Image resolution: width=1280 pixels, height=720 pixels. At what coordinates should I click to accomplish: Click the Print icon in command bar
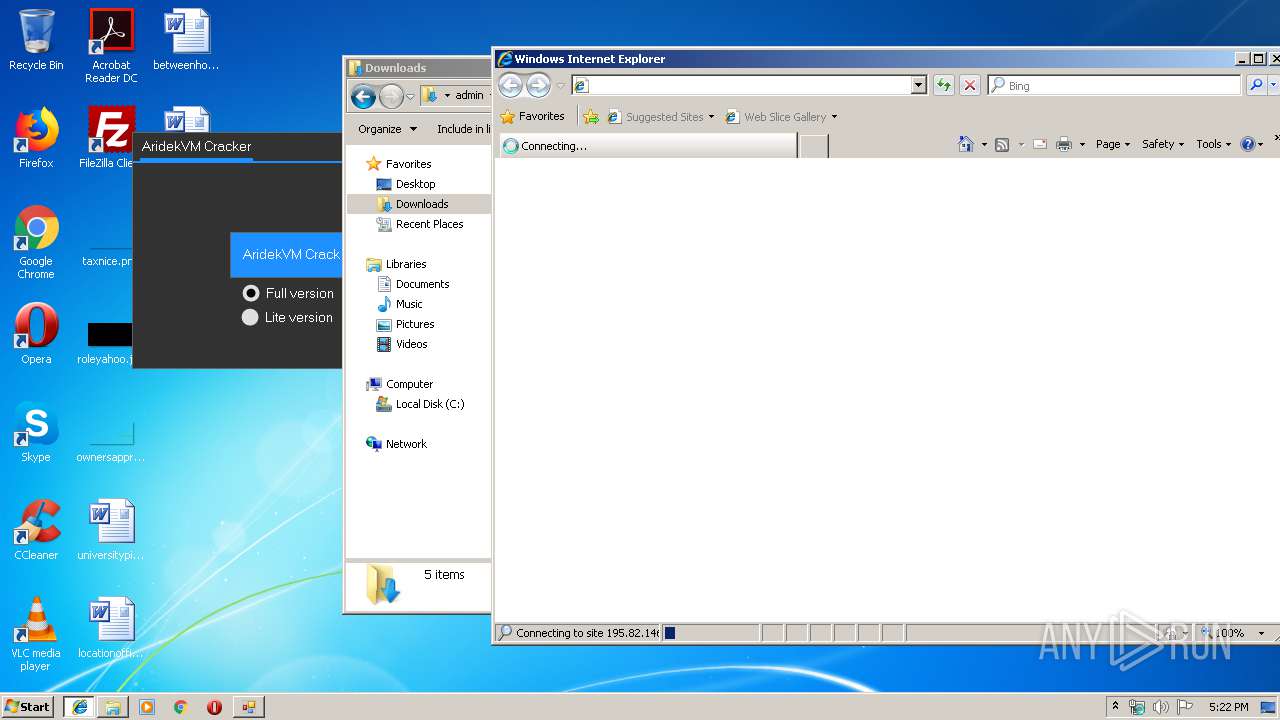click(1065, 144)
